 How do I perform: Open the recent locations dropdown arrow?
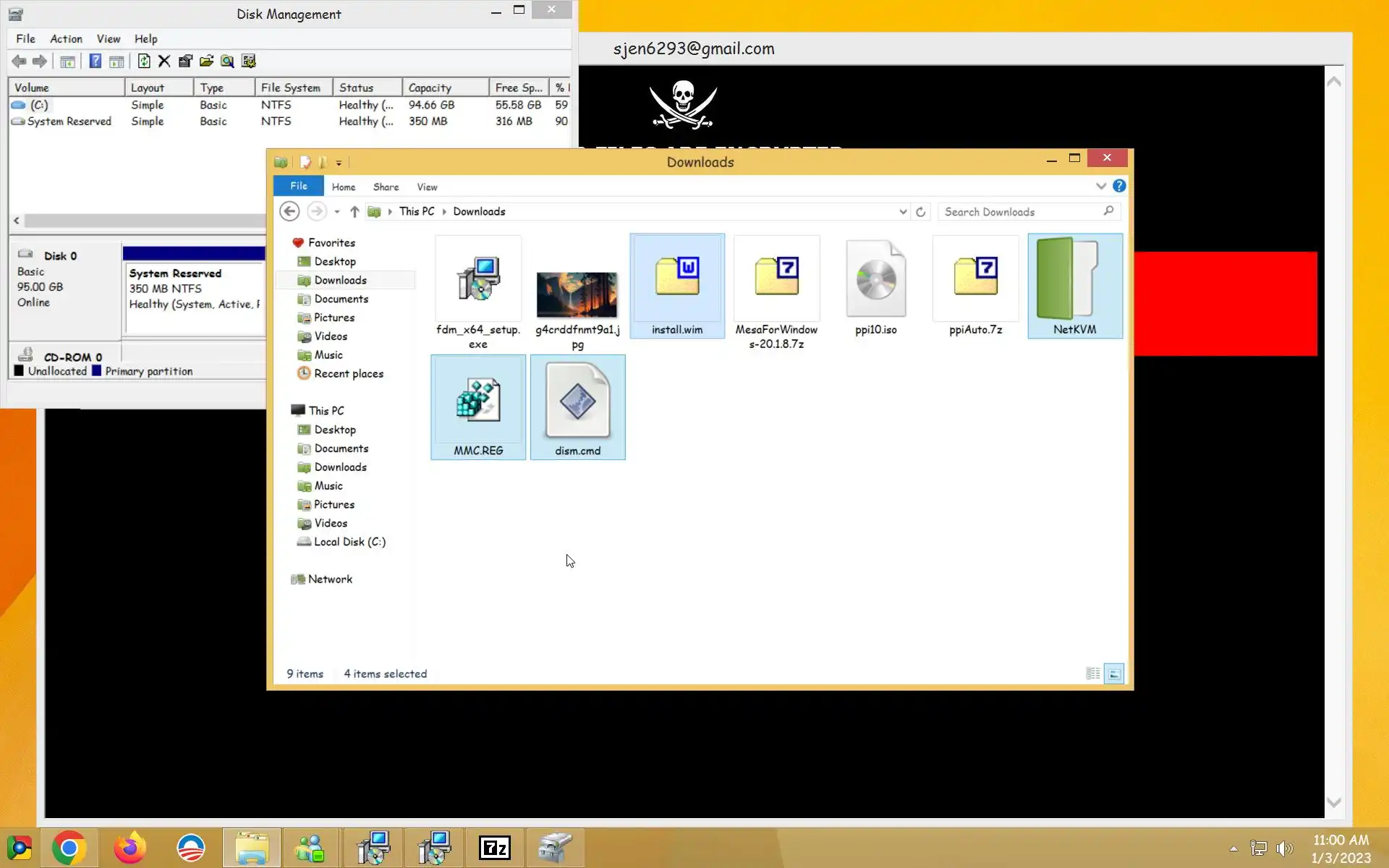pyautogui.click(x=337, y=212)
